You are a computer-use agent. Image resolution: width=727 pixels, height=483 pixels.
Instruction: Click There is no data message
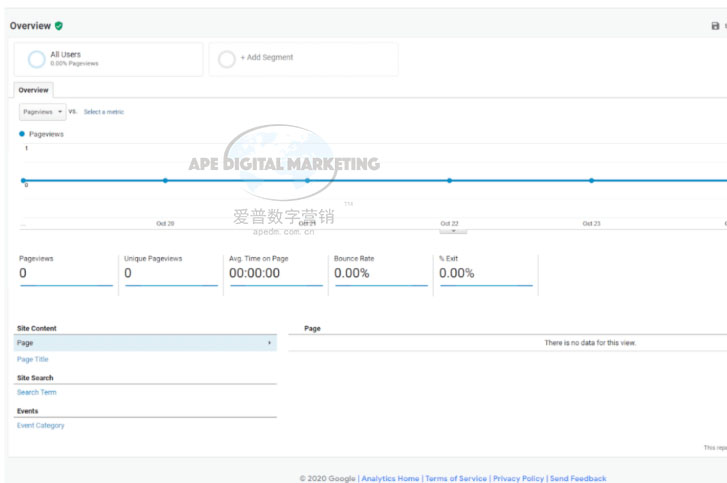click(x=590, y=343)
